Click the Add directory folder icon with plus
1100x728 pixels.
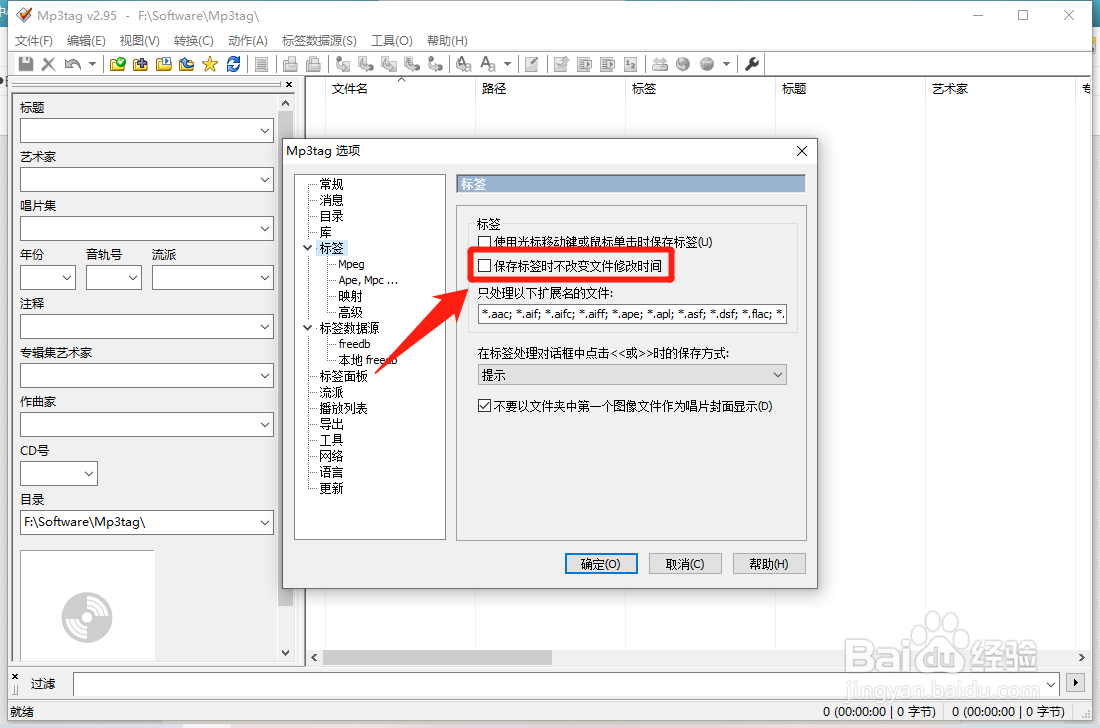pos(140,64)
